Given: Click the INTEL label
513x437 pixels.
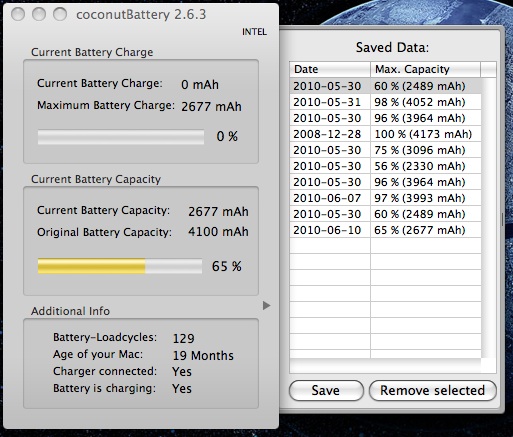Looking at the screenshot, I should [x=254, y=32].
